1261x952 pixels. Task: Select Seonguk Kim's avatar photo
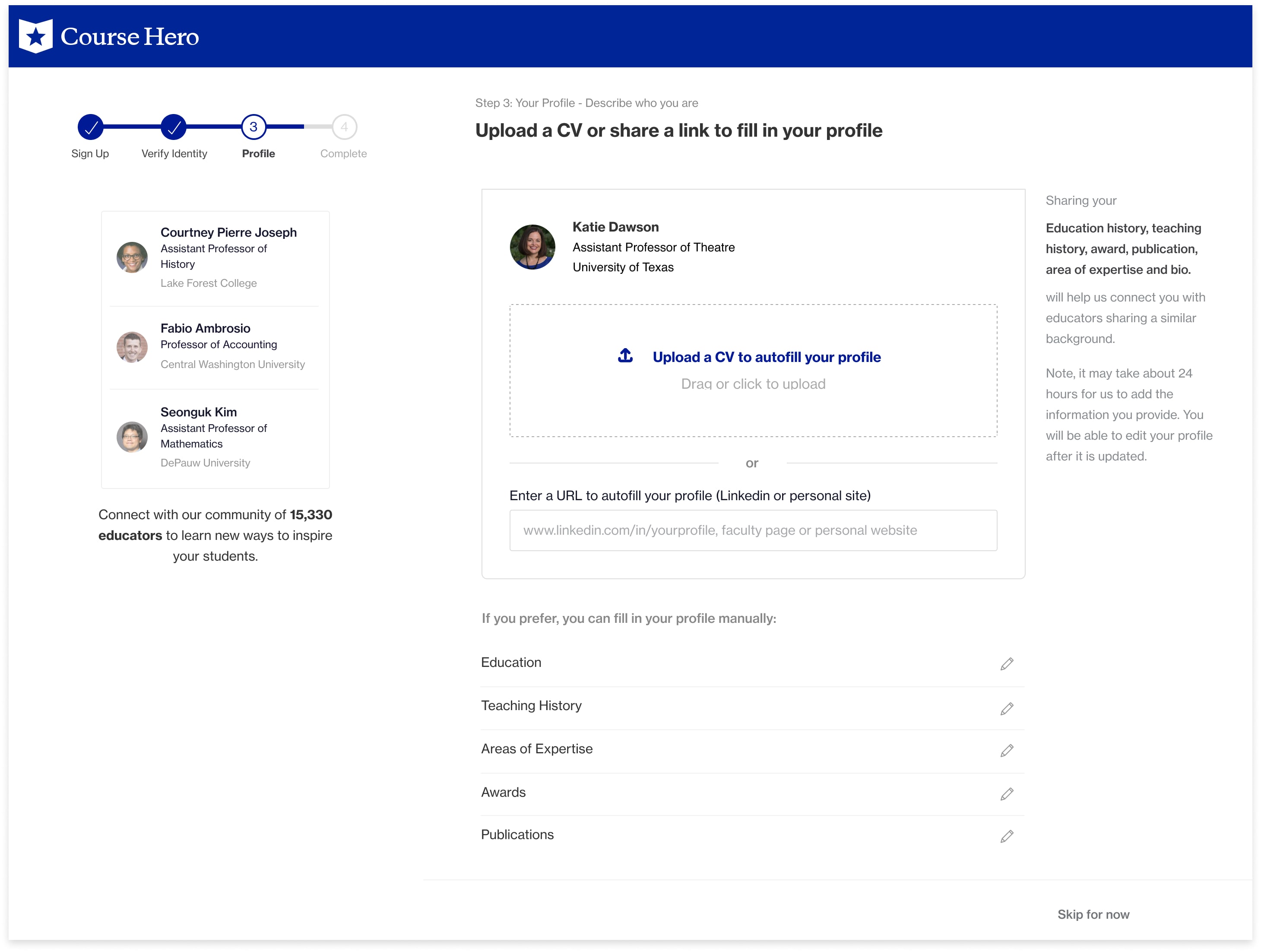pyautogui.click(x=132, y=437)
